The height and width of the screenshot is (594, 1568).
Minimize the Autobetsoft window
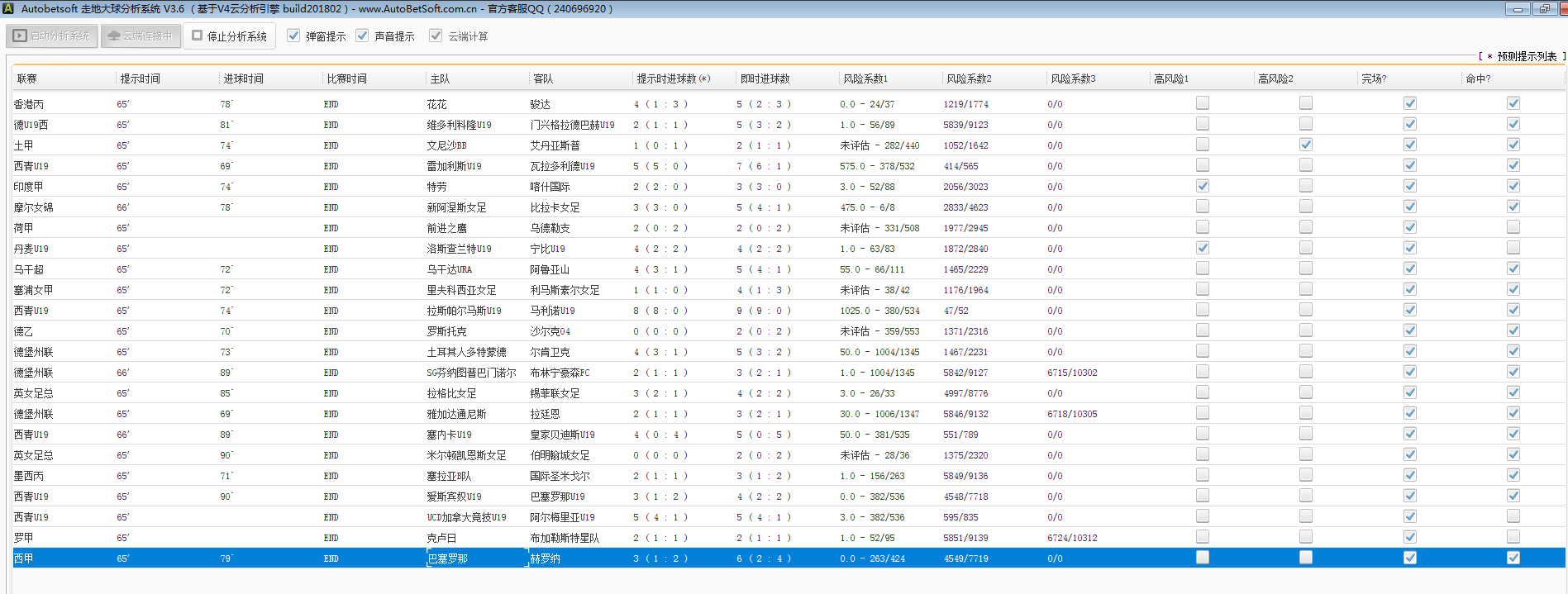(x=1517, y=9)
